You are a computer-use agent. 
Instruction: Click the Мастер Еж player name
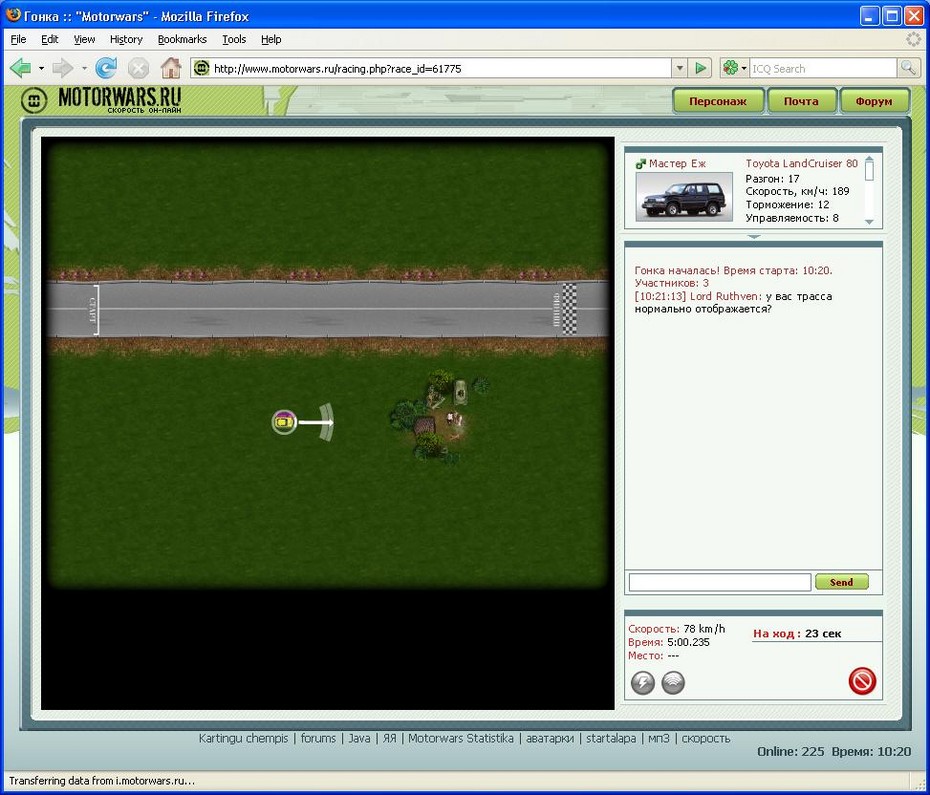(x=677, y=163)
